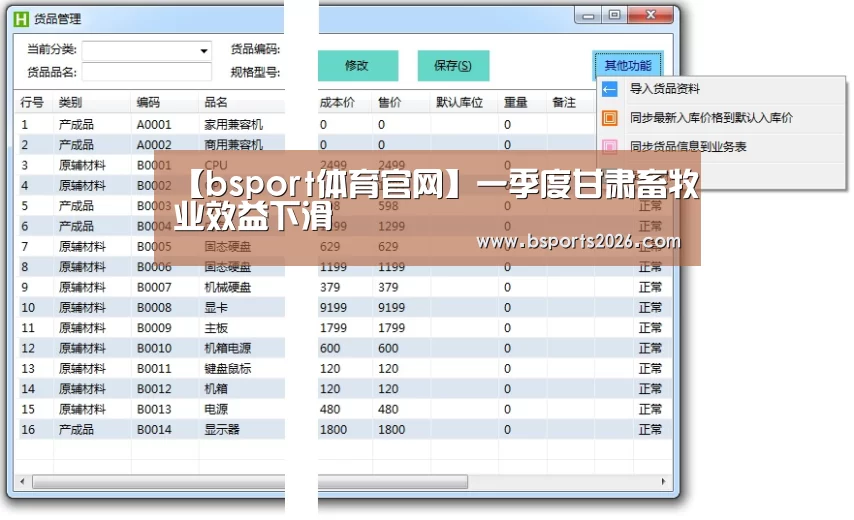The height and width of the screenshot is (520, 854).
Task: Click 产成品 category in row 16
Action: pyautogui.click(x=76, y=430)
